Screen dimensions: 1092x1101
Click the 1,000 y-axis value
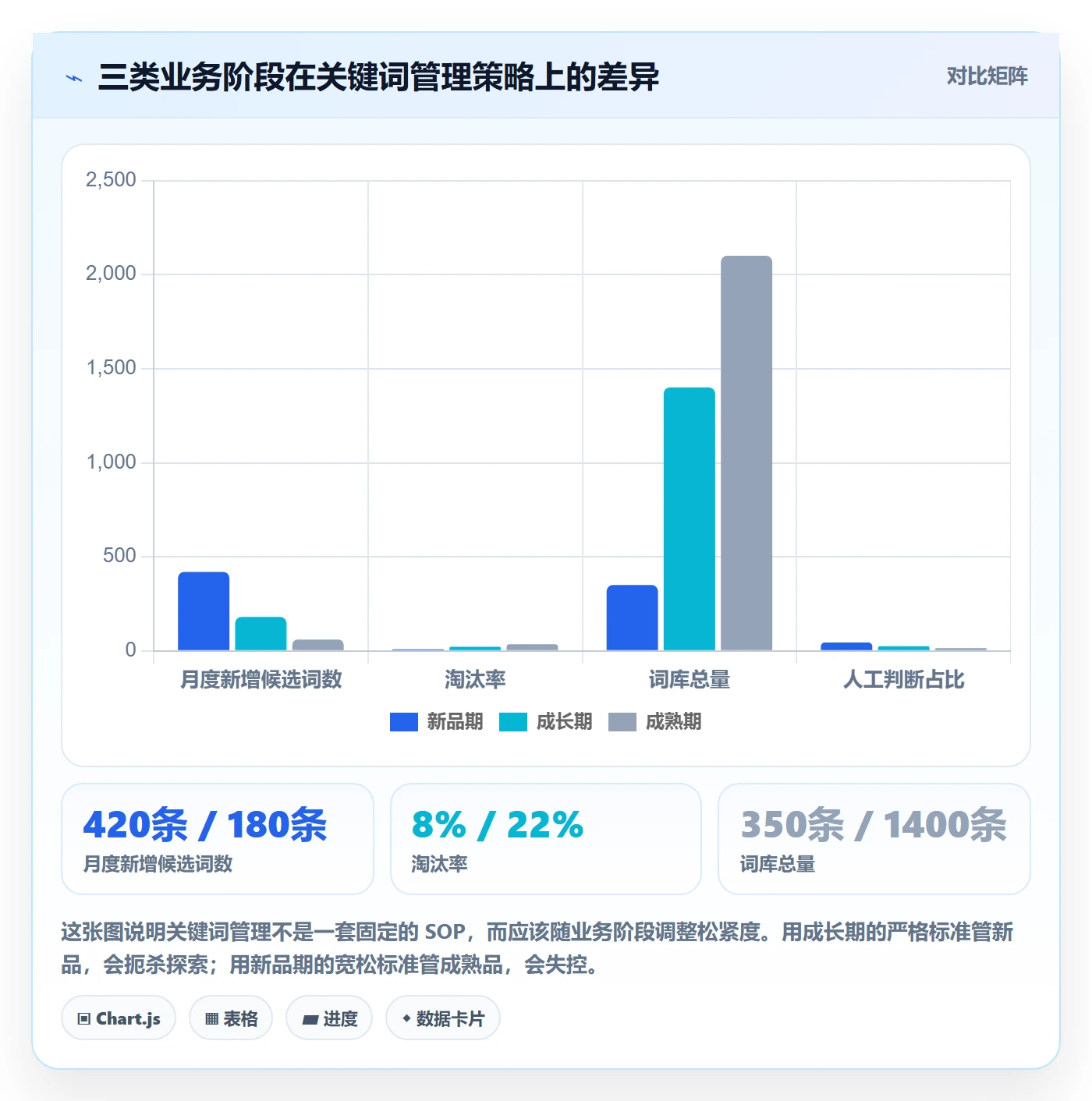point(111,462)
